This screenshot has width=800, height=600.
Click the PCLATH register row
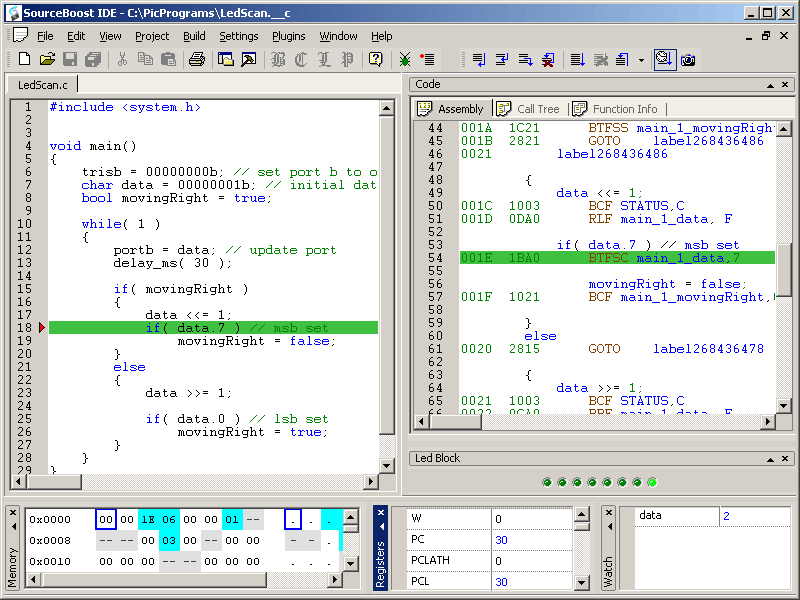point(490,561)
